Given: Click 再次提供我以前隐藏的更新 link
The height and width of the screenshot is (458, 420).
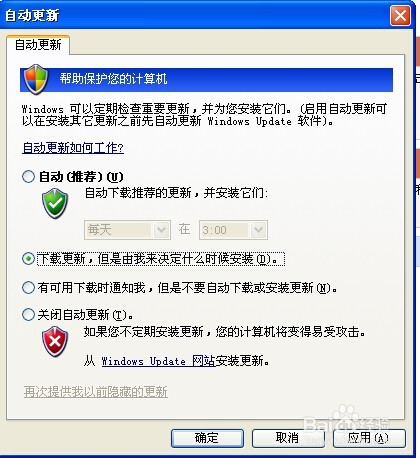Looking at the screenshot, I should tap(96, 392).
